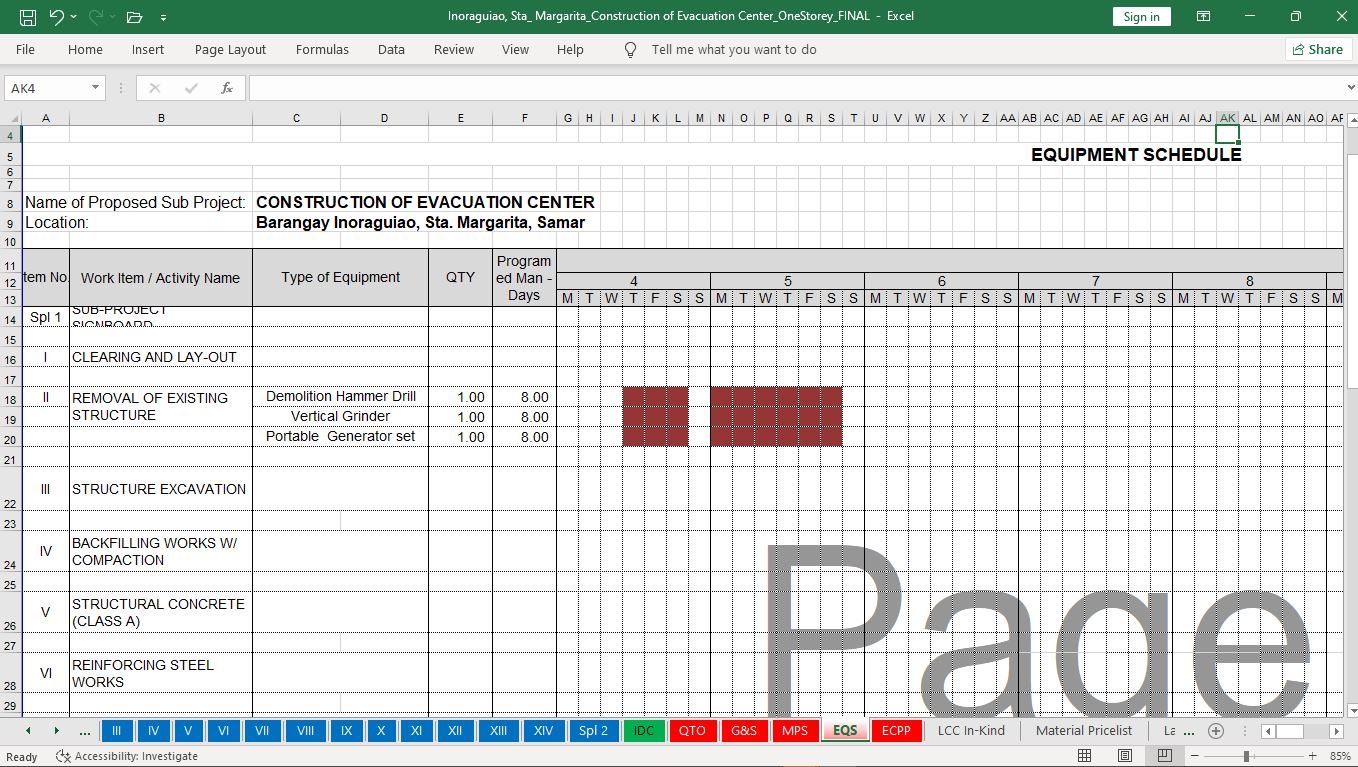Click the horizontal scrollbar left arrow
The height and width of the screenshot is (767, 1358).
1268,731
